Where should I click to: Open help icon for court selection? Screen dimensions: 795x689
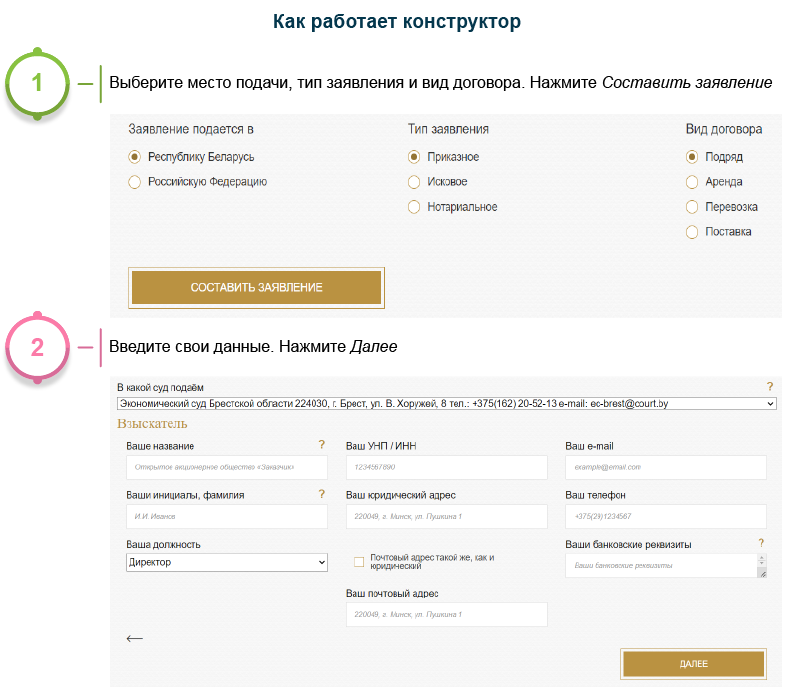(770, 387)
